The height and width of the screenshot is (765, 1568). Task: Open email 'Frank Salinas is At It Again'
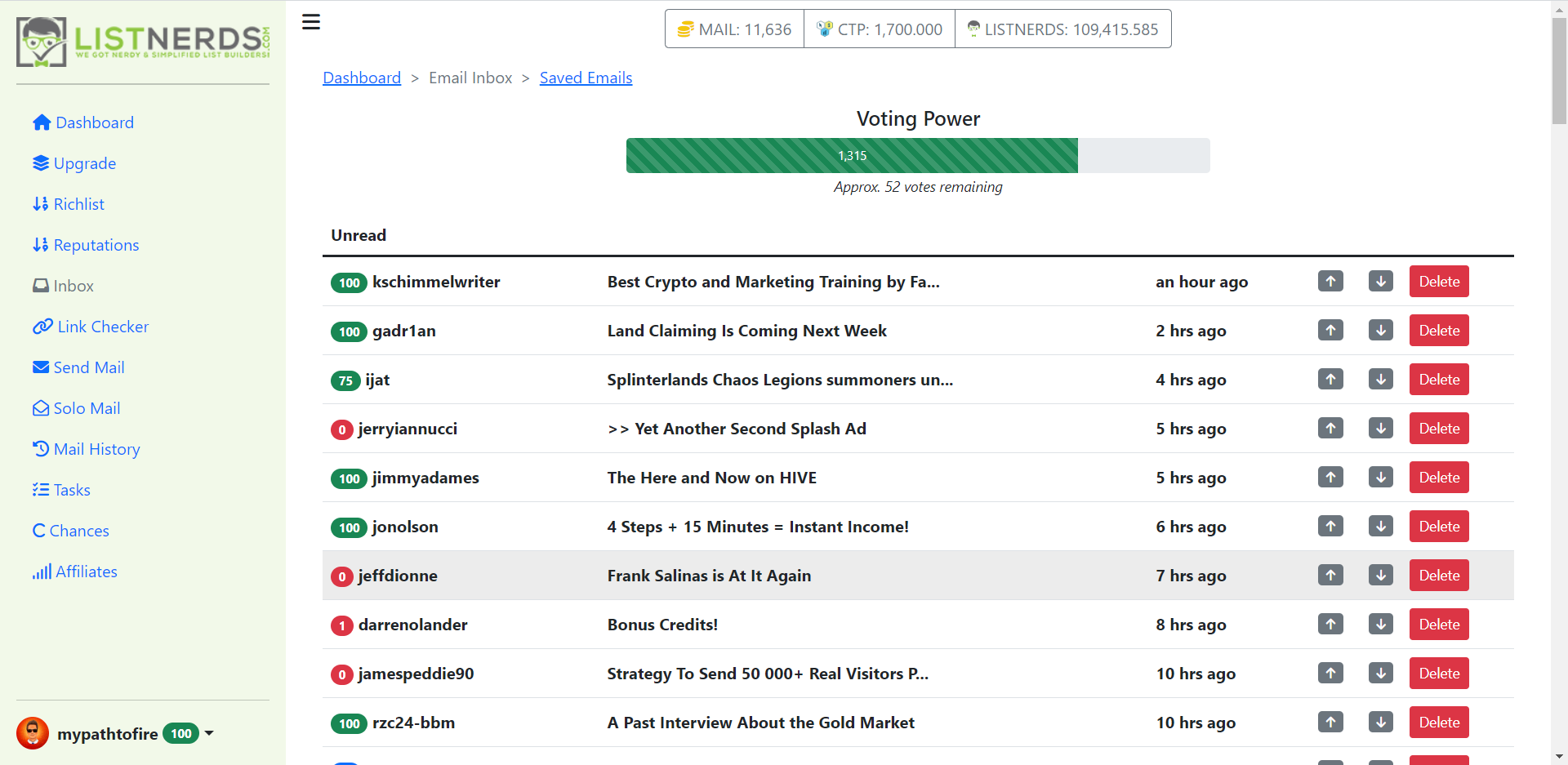pos(709,576)
